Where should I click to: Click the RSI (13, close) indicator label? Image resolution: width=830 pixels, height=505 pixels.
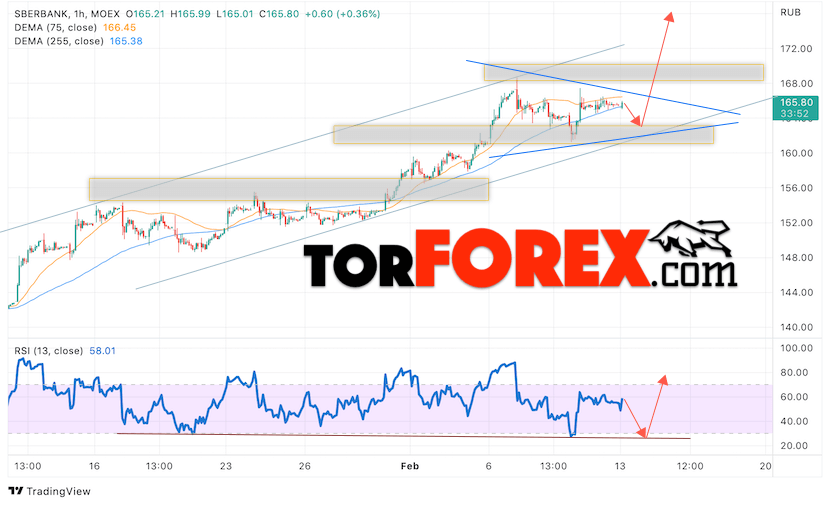point(49,350)
